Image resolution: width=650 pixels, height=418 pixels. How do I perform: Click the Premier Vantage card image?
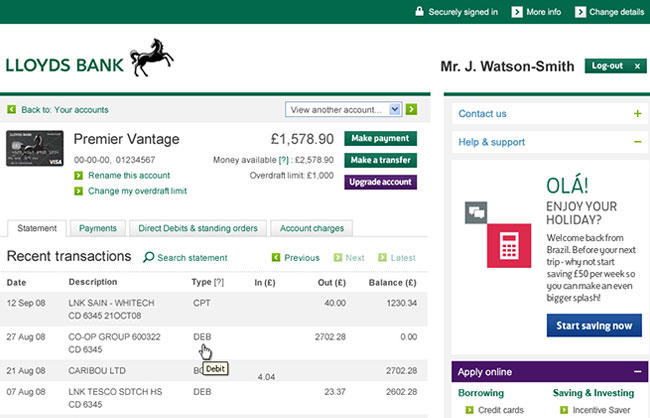pos(34,148)
